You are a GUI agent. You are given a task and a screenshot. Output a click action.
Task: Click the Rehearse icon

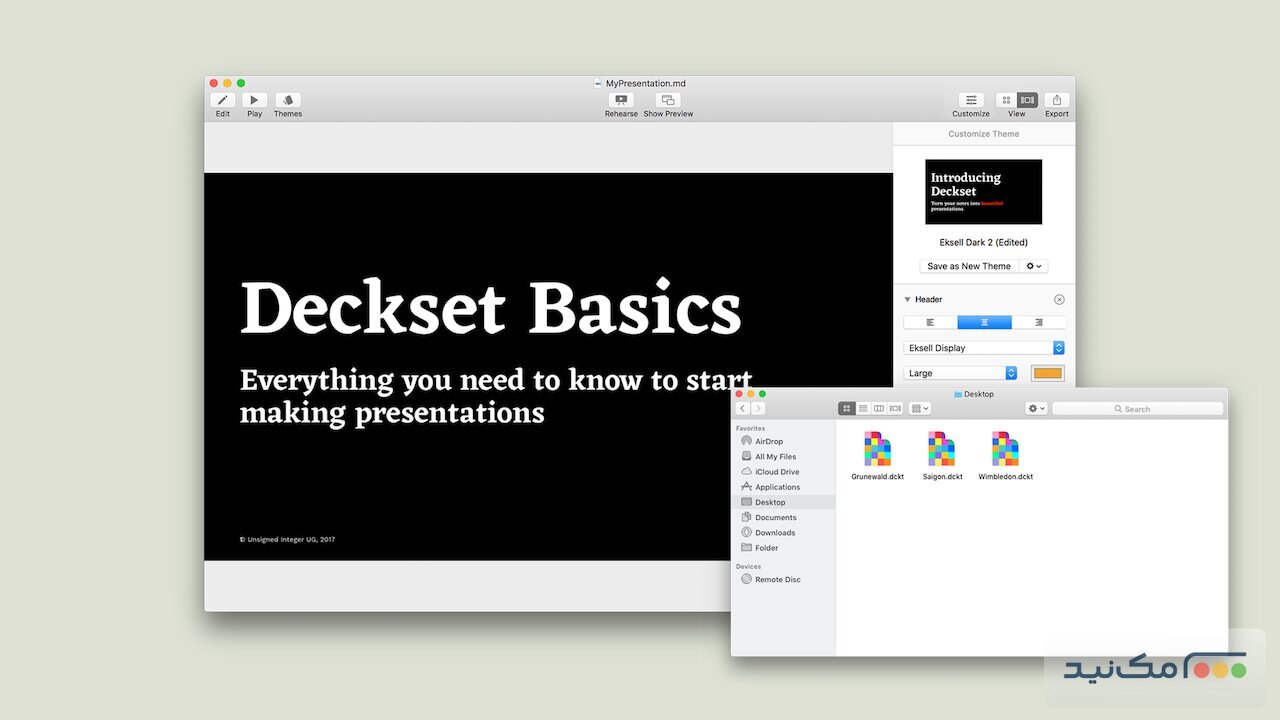pyautogui.click(x=621, y=100)
